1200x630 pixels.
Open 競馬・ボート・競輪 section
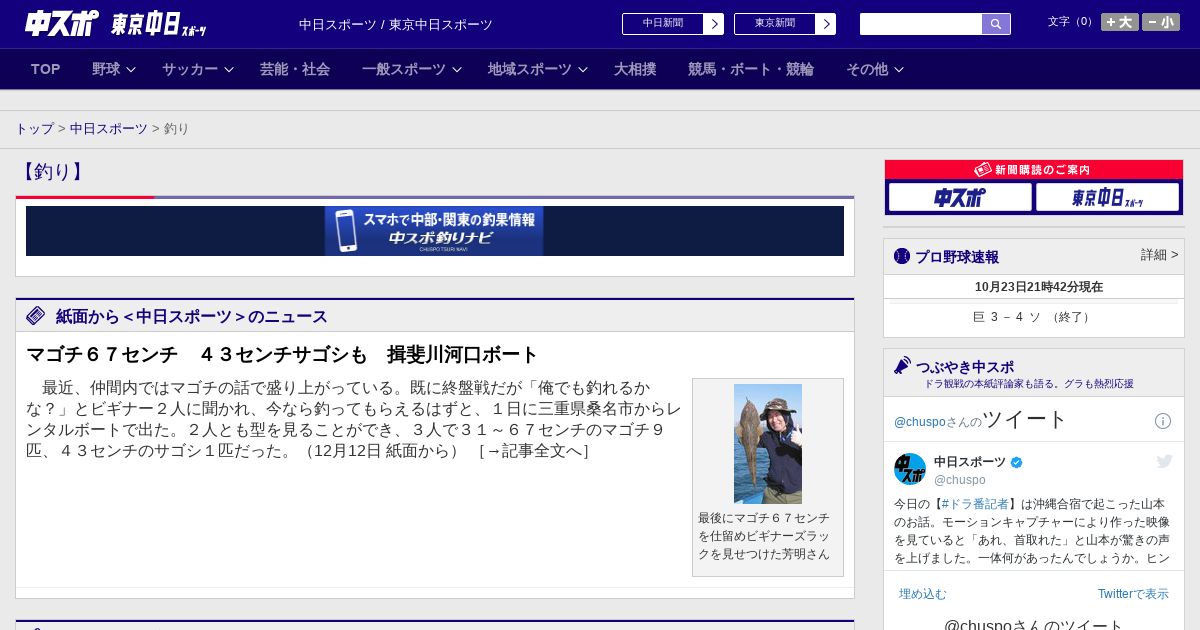pyautogui.click(x=751, y=69)
